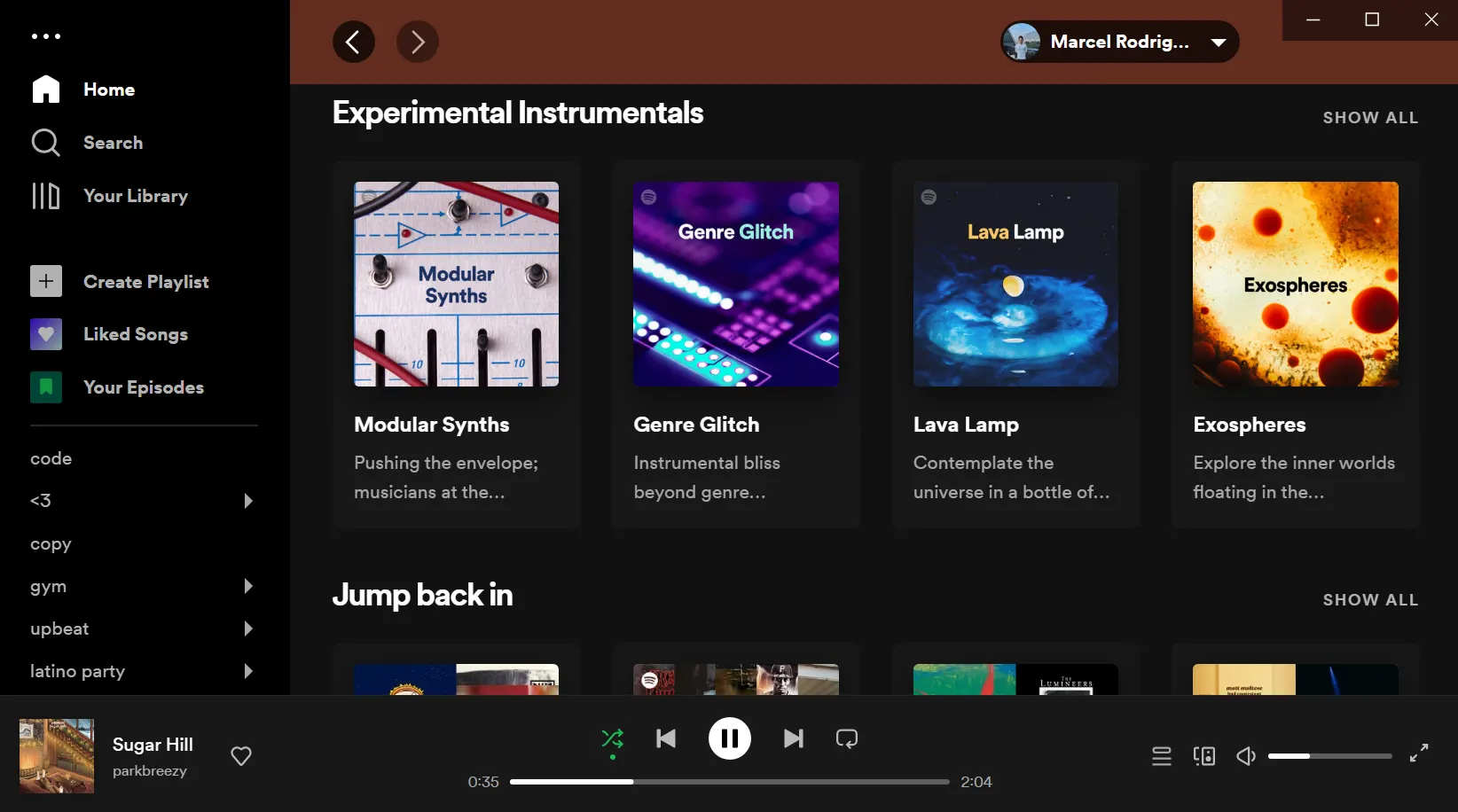Click the Home house icon
Image resolution: width=1458 pixels, height=812 pixels.
[x=46, y=89]
